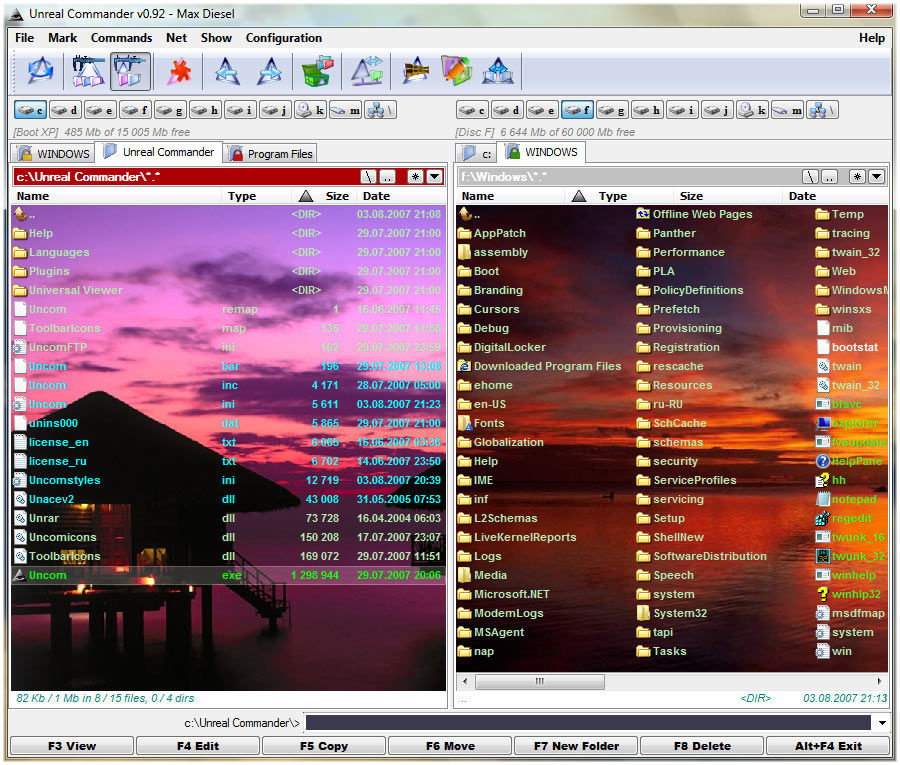Screen dimensions: 900x765
Task: Open right panel path history dropdown arrow
Action: tap(876, 177)
